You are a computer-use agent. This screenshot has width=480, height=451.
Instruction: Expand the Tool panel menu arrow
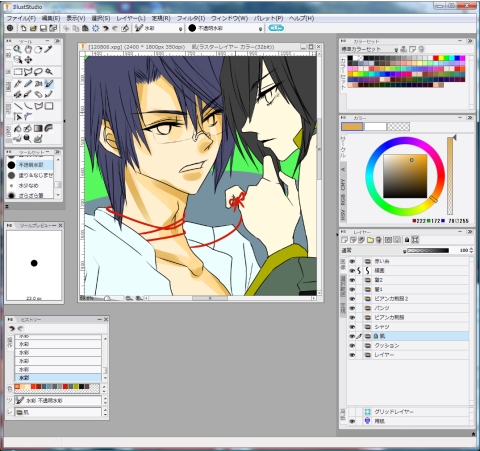click(x=57, y=41)
